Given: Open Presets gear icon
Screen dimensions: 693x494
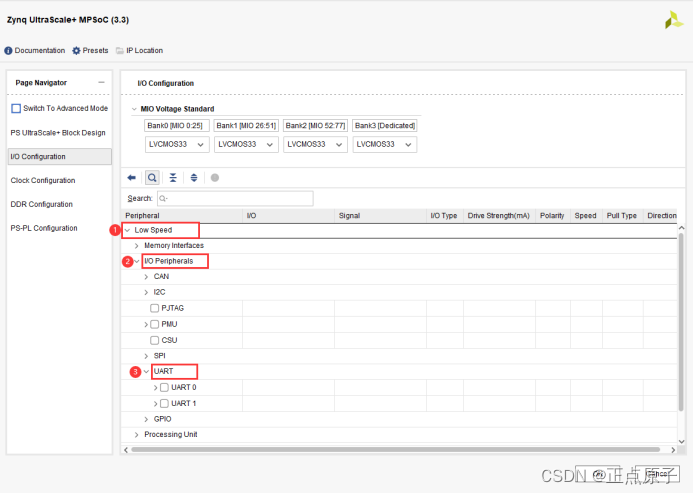Looking at the screenshot, I should coord(76,51).
